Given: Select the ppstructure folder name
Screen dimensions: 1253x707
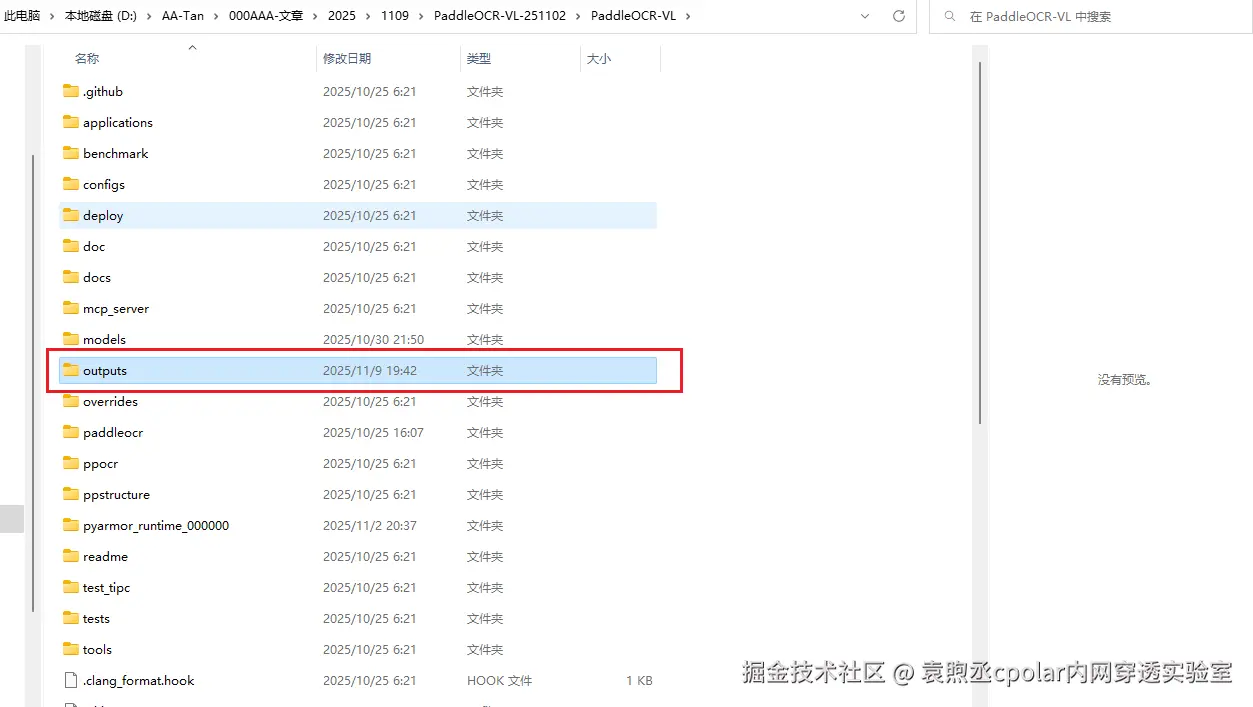Looking at the screenshot, I should 116,494.
